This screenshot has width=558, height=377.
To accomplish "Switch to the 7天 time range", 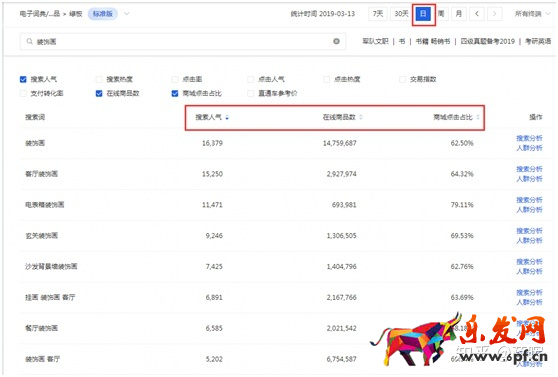I will click(x=378, y=14).
